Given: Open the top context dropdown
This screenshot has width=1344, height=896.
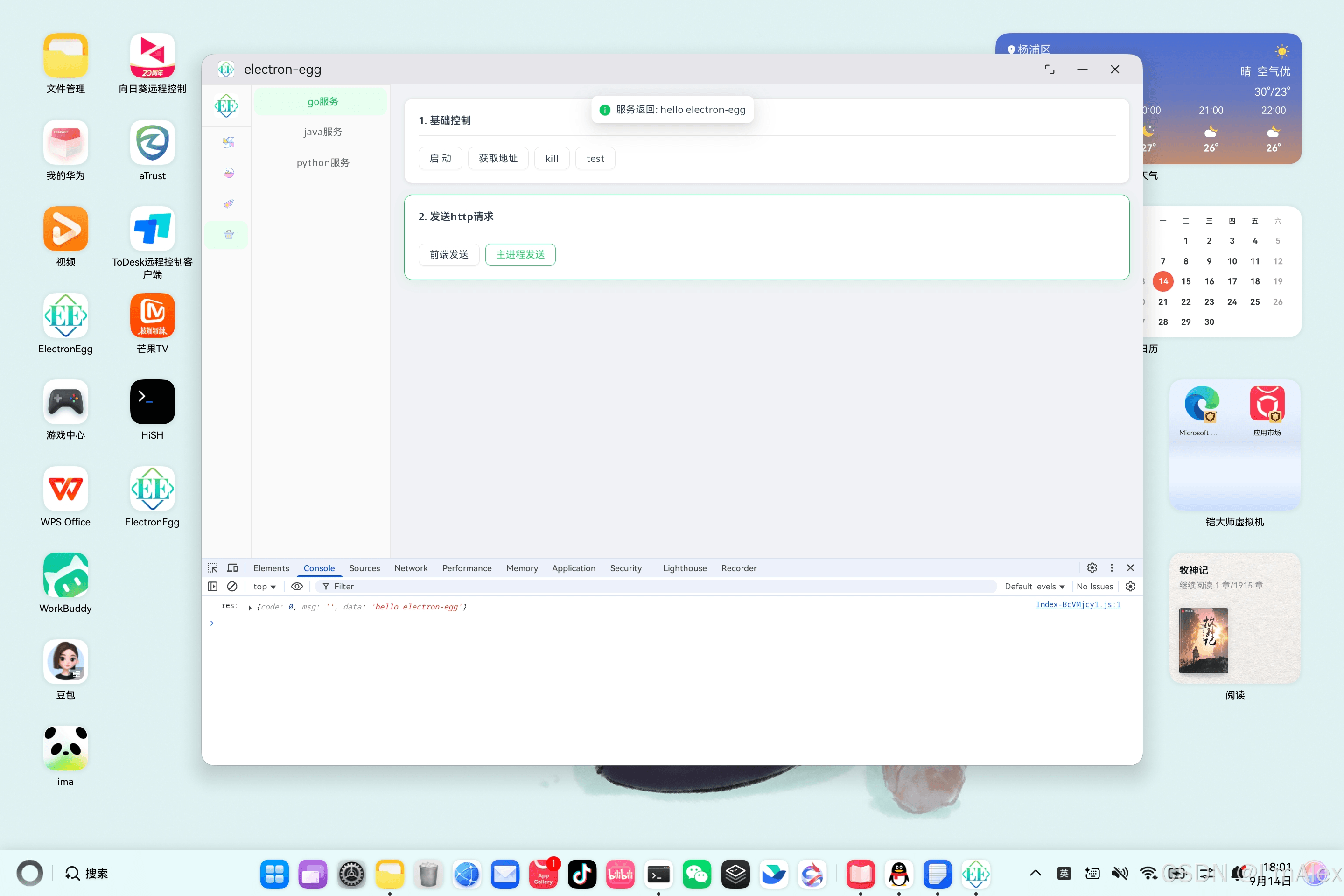Looking at the screenshot, I should [x=265, y=586].
